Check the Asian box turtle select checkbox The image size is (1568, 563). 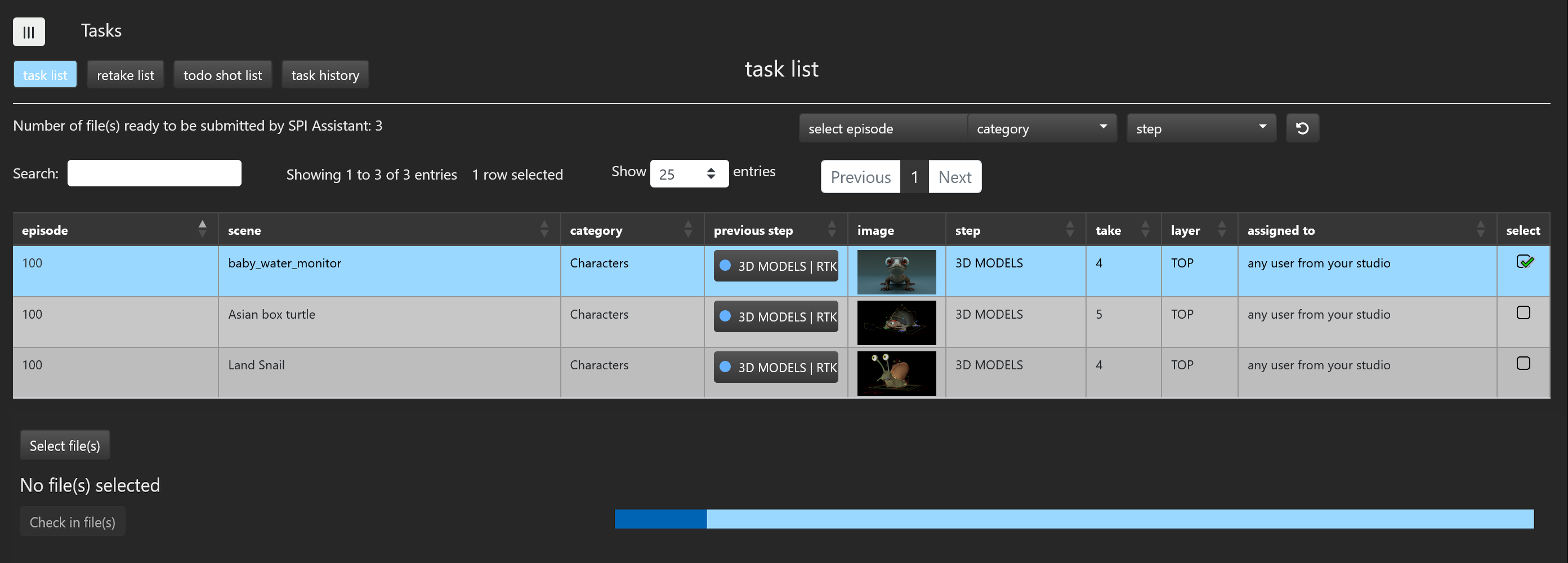1523,313
